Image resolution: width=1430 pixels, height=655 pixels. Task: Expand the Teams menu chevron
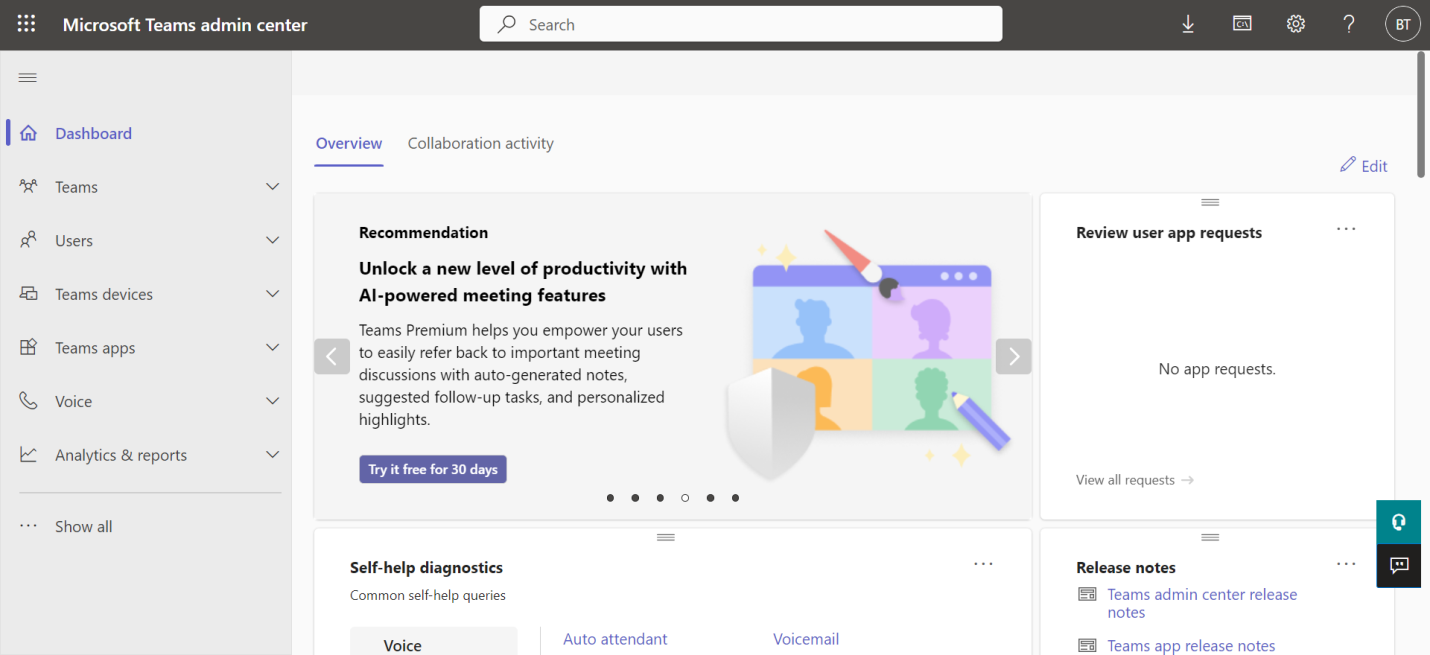272,187
